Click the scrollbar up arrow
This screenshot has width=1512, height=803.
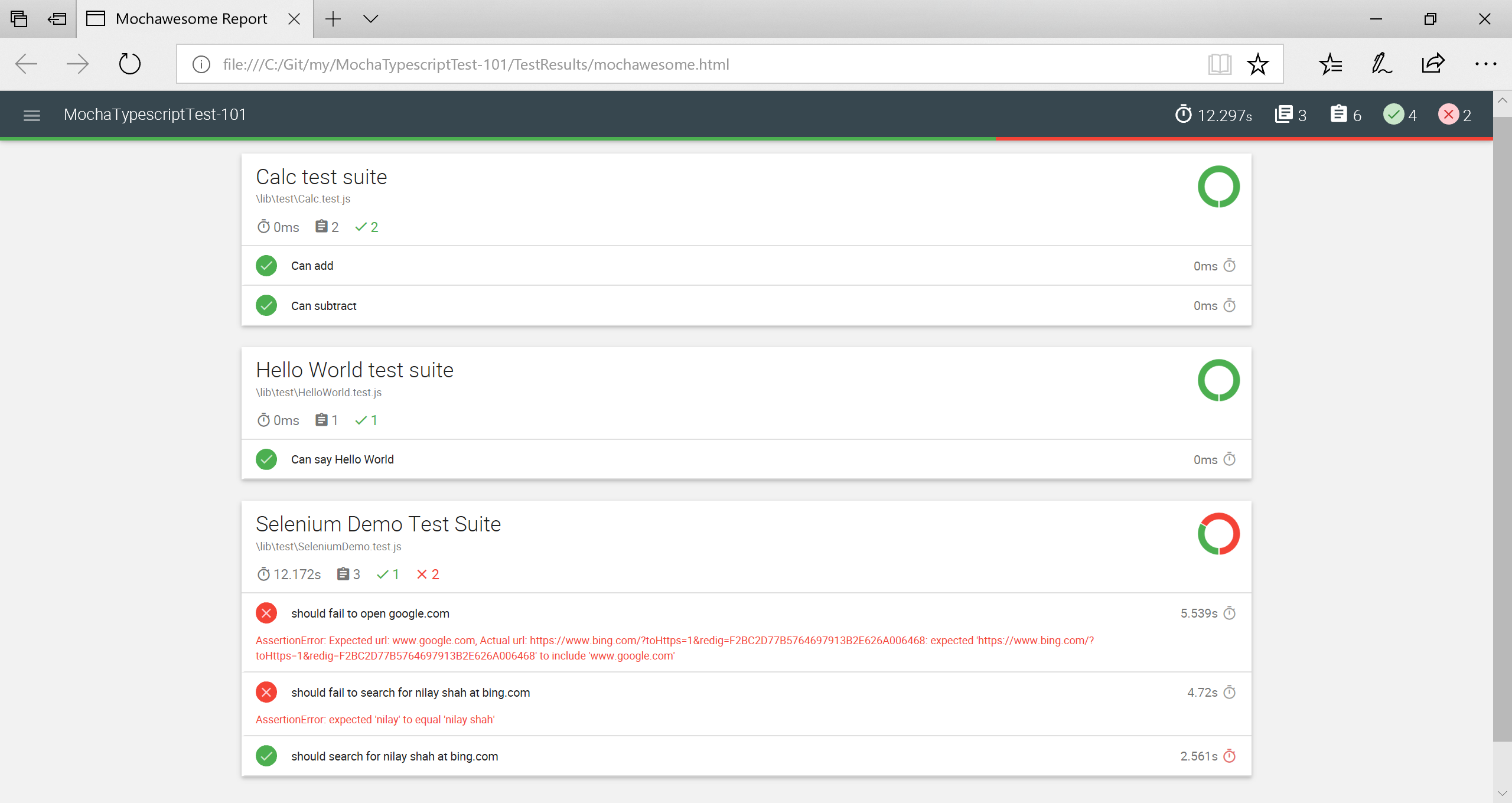1503,100
